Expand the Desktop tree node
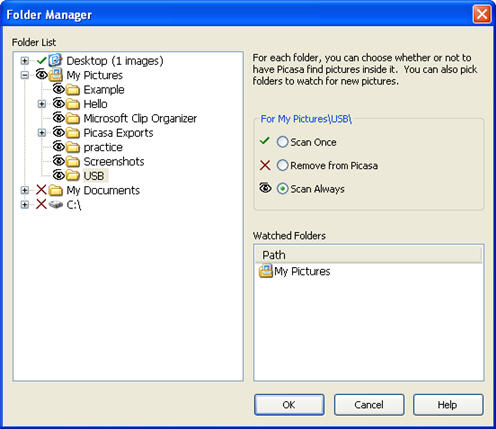The width and height of the screenshot is (496, 429). 24,61
